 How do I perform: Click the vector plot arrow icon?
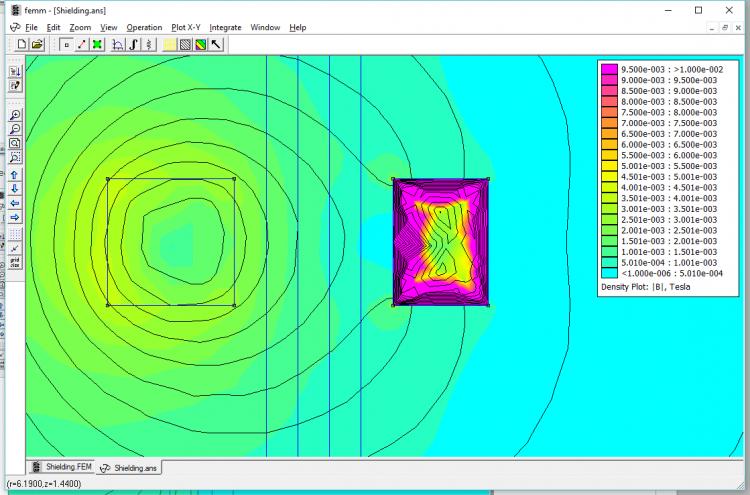216,44
